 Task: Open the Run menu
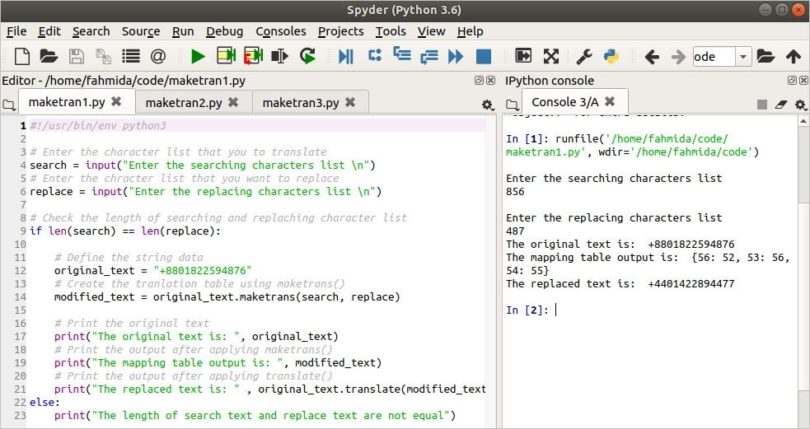click(x=183, y=32)
